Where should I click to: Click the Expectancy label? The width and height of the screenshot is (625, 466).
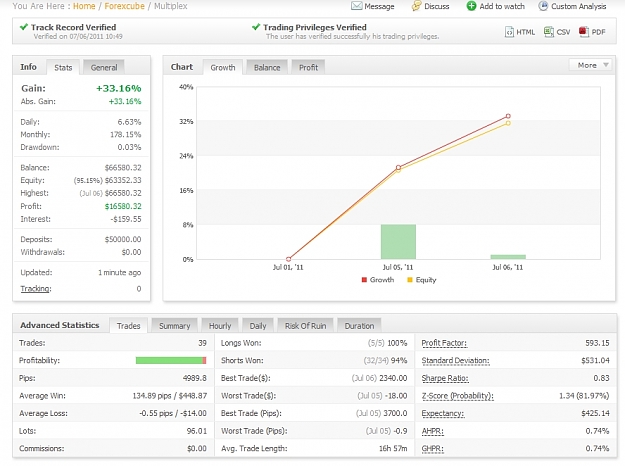[443, 413]
